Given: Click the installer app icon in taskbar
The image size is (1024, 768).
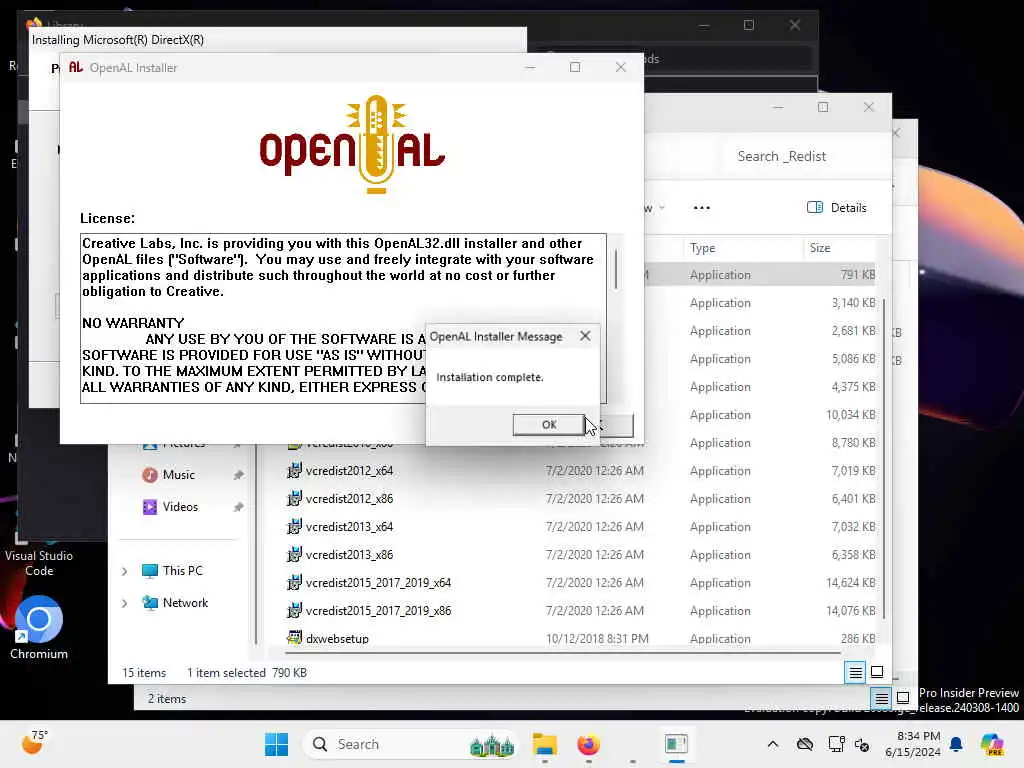Looking at the screenshot, I should click(x=677, y=744).
